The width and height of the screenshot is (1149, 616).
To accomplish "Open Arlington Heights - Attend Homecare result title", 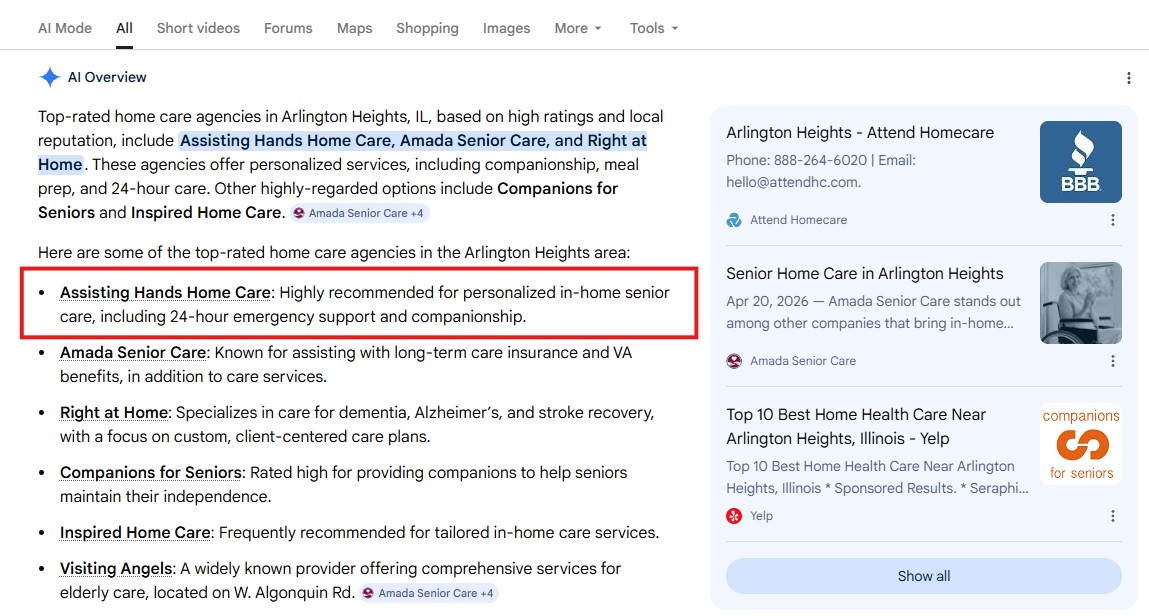I will point(860,133).
